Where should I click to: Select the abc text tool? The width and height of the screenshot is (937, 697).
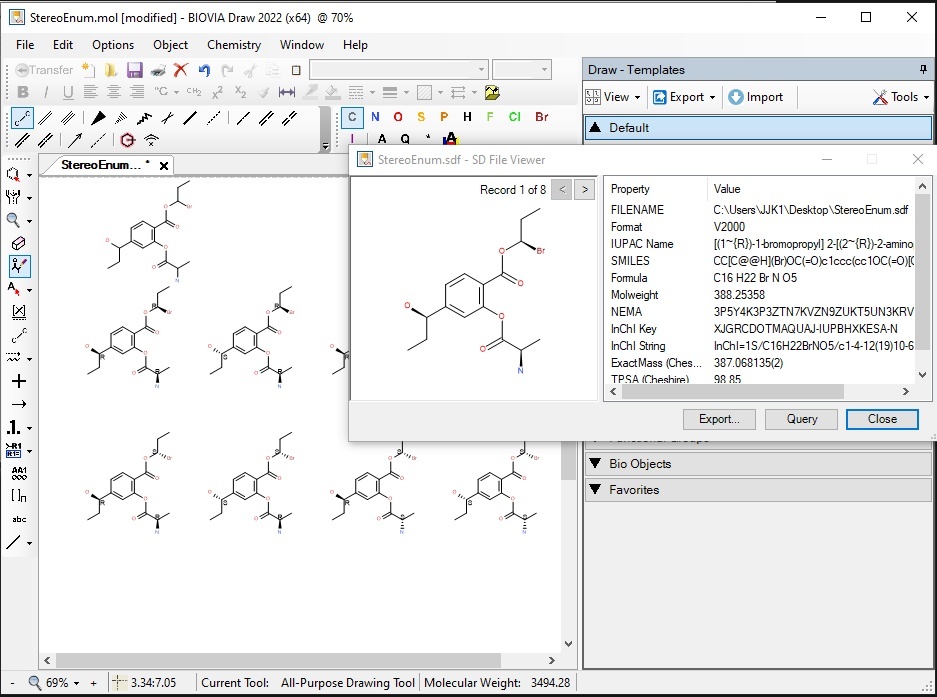18,519
